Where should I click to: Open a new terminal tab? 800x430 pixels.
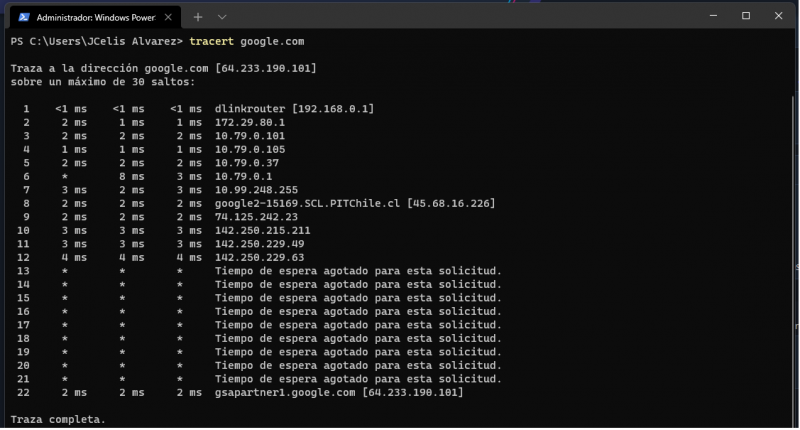click(x=198, y=17)
